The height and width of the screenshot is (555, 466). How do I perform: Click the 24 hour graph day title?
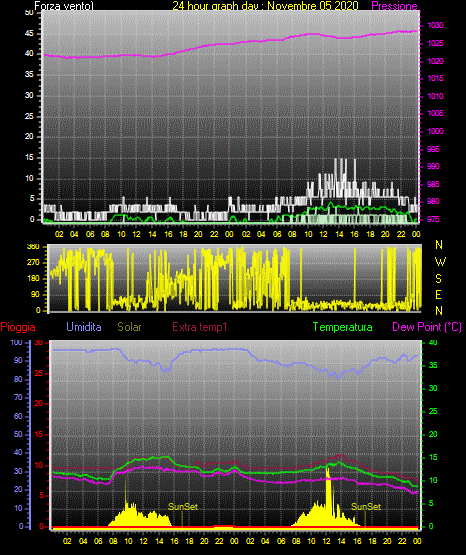tap(265, 6)
